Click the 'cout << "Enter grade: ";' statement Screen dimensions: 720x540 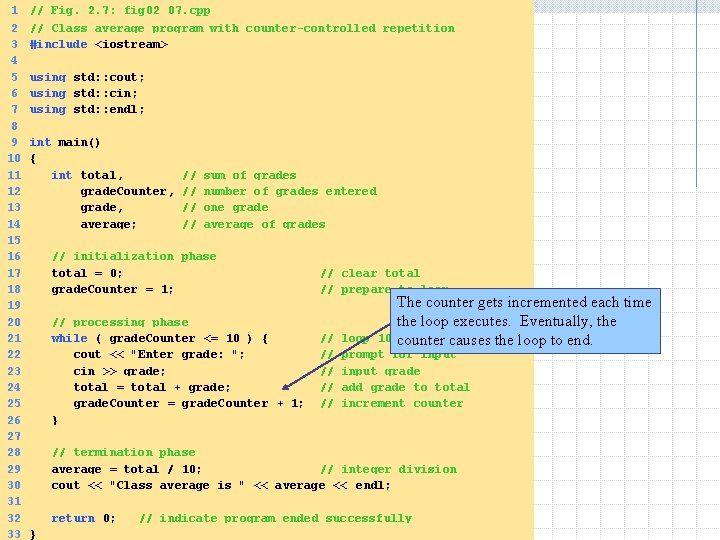pos(159,354)
